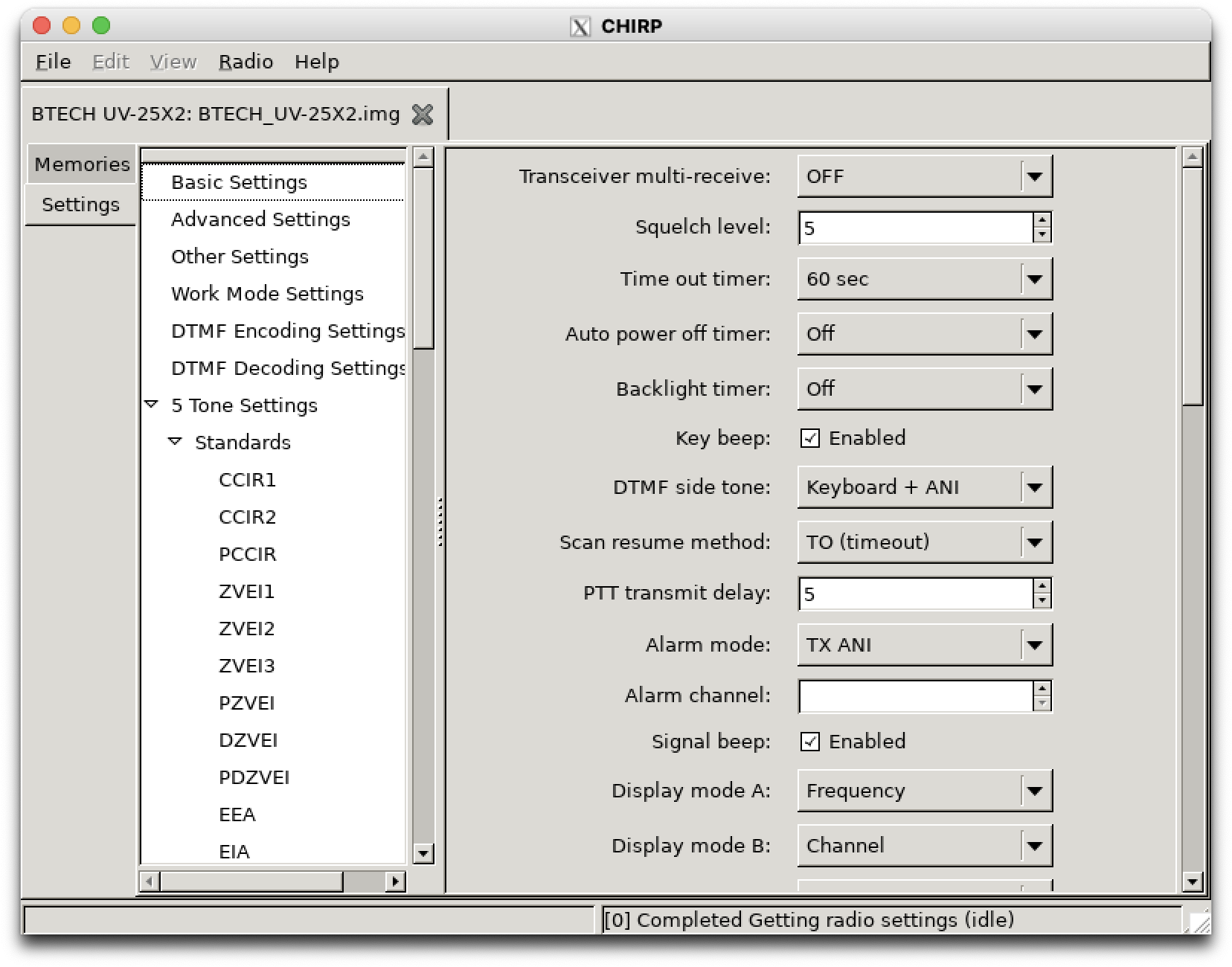Screen dimensions: 1232x967
Task: Open Transceiver multi-receive dropdown
Action: (x=925, y=176)
